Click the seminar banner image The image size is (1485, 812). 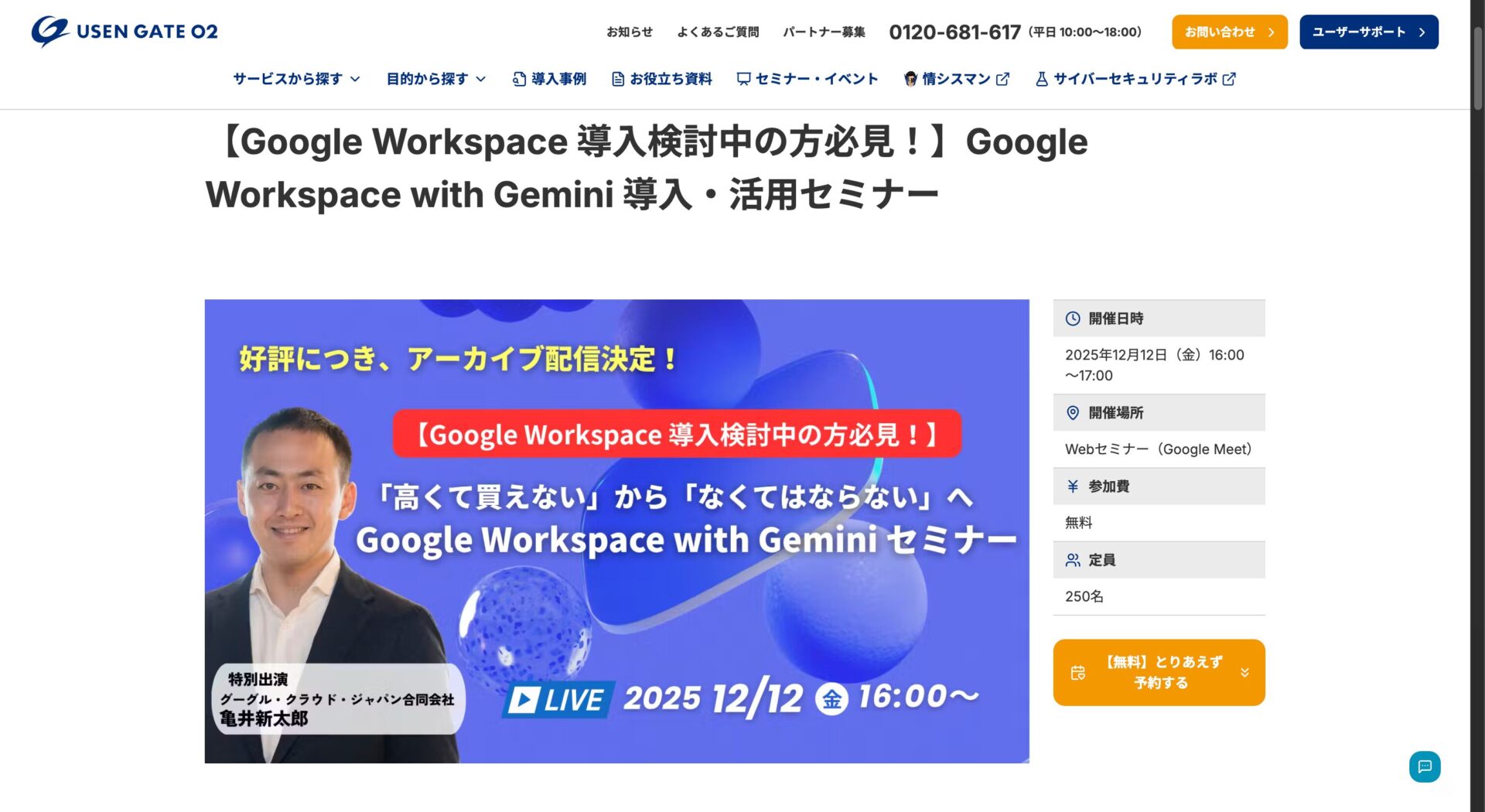tap(616, 530)
